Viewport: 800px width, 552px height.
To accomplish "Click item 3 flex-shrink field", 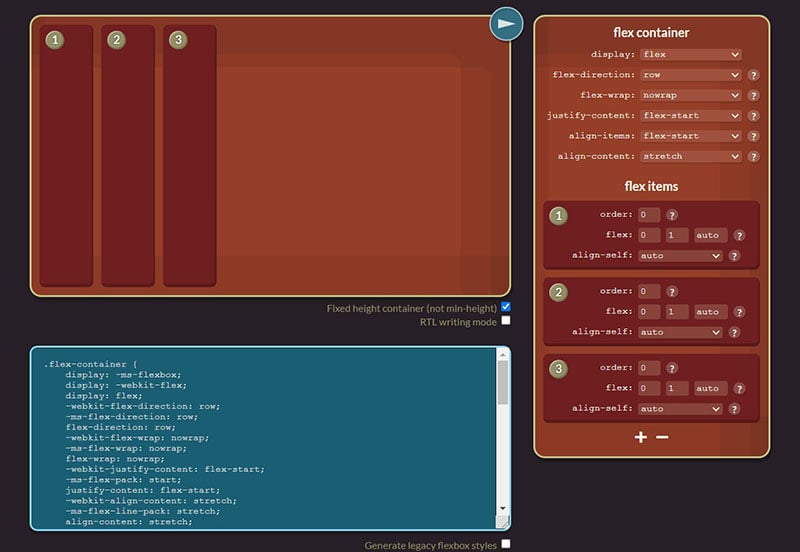I will (x=677, y=388).
